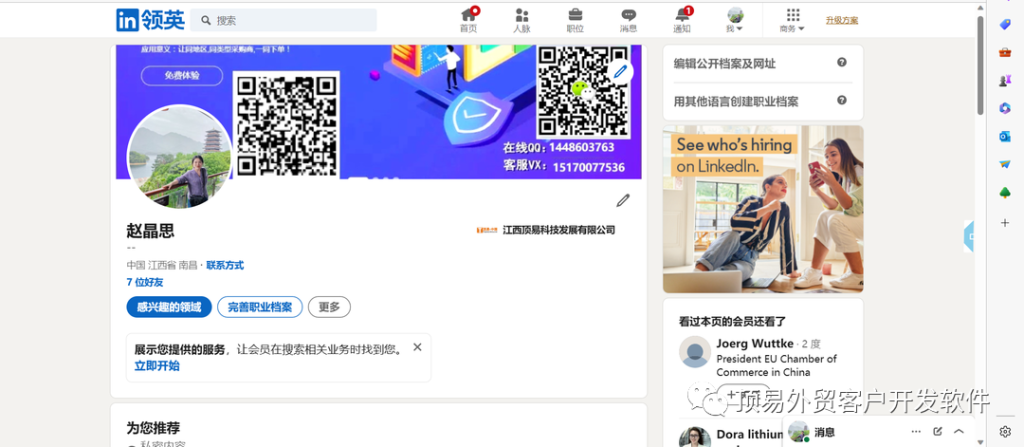Open the 联系方式 contact info link
Image resolution: width=1024 pixels, height=447 pixels.
[224, 265]
